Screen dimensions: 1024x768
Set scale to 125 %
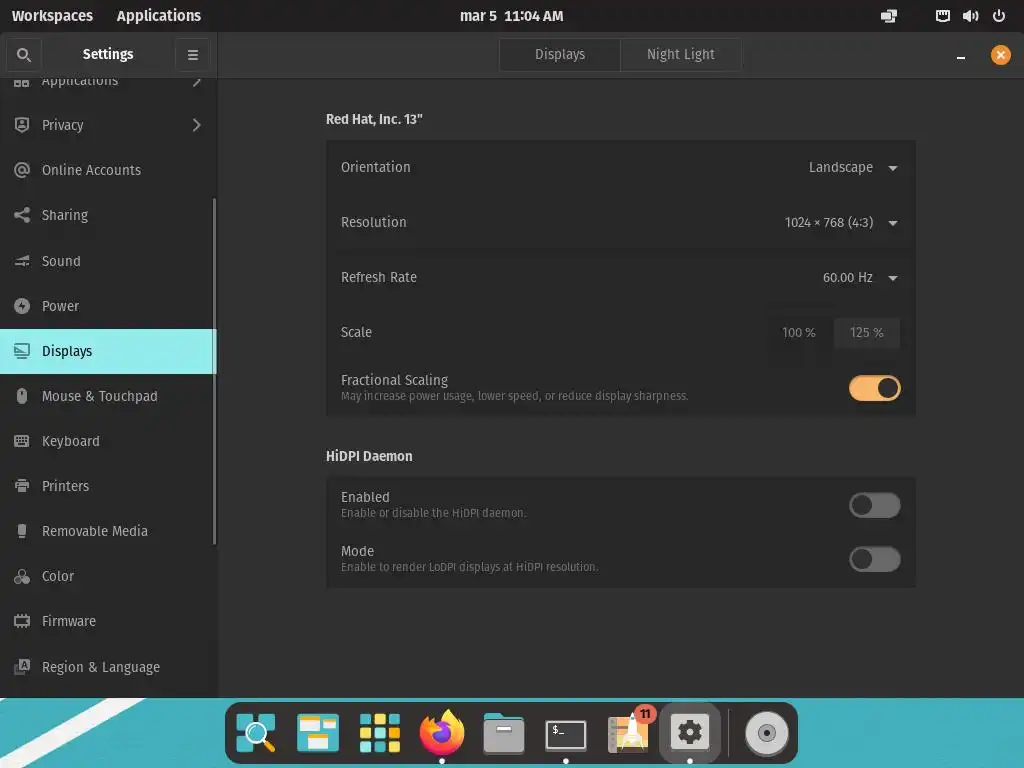pyautogui.click(x=867, y=332)
